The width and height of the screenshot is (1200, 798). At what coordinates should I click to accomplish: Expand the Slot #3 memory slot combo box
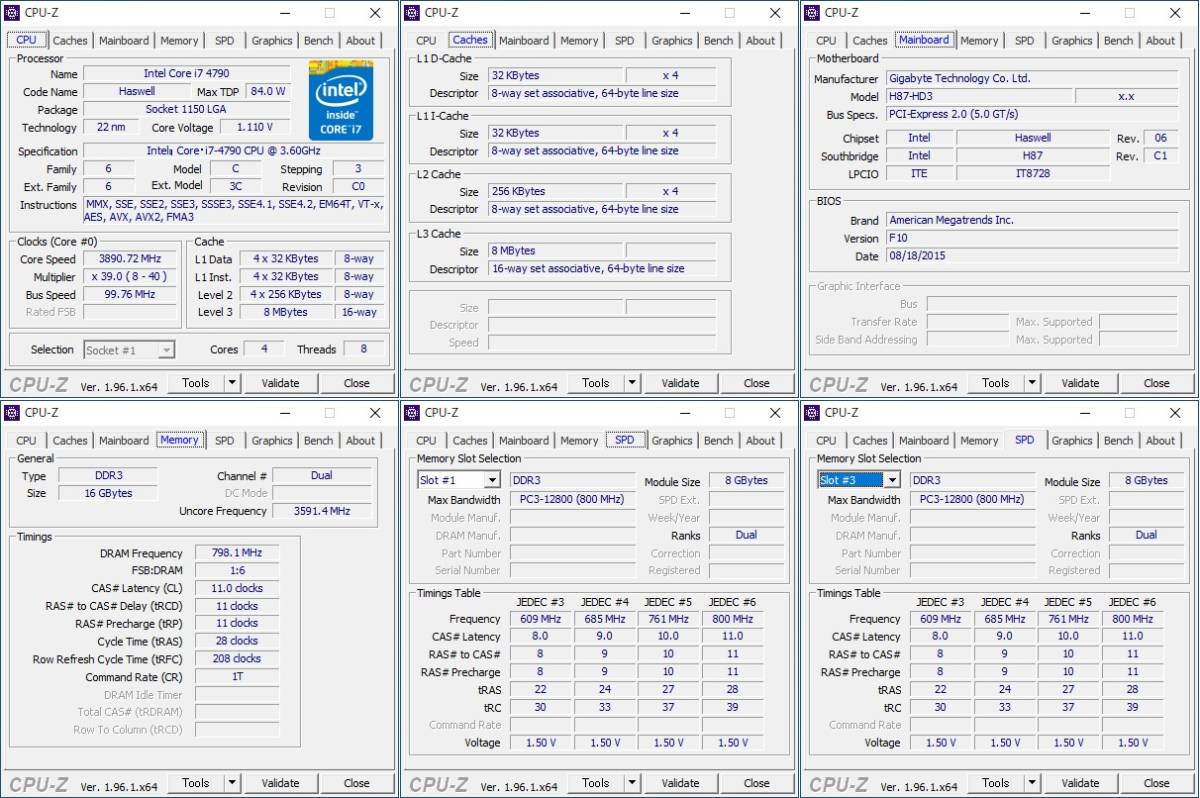coord(891,481)
